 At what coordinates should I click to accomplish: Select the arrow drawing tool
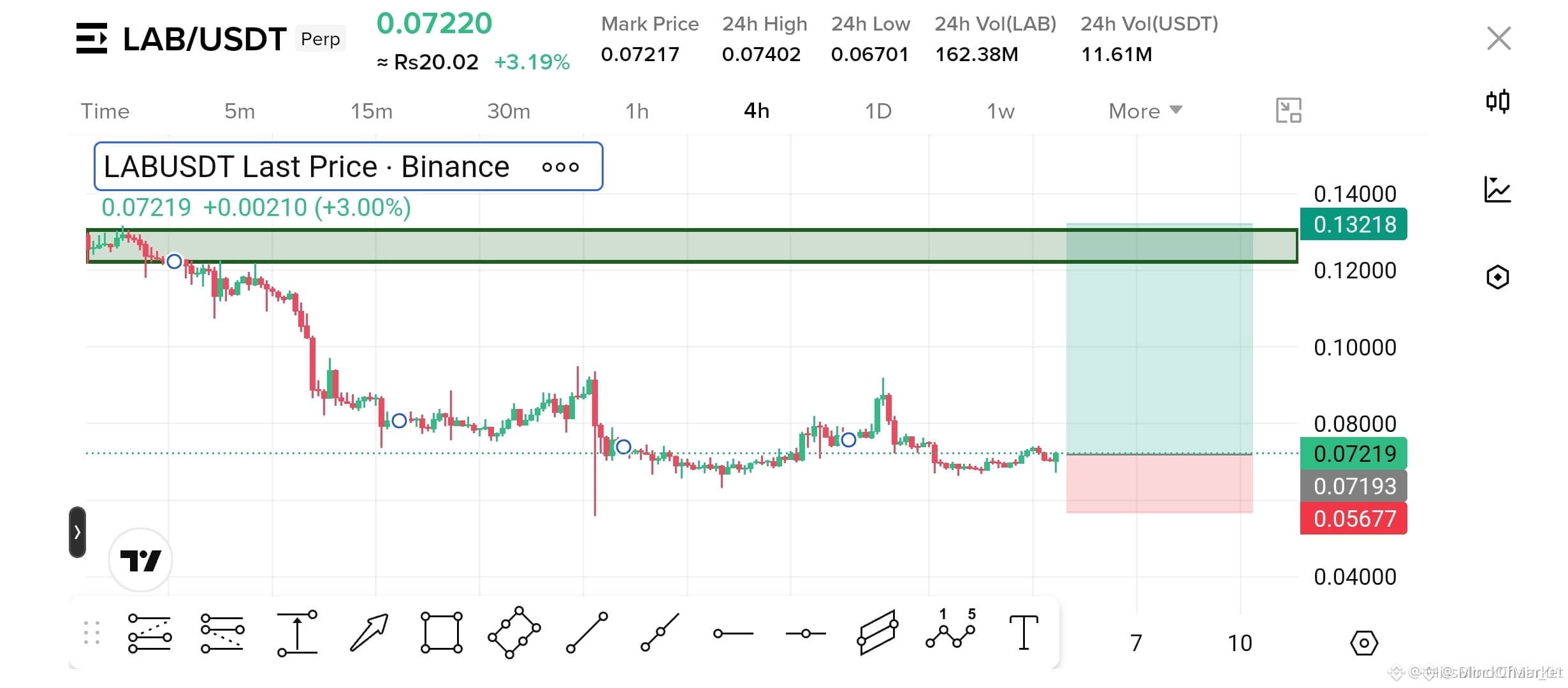click(369, 633)
